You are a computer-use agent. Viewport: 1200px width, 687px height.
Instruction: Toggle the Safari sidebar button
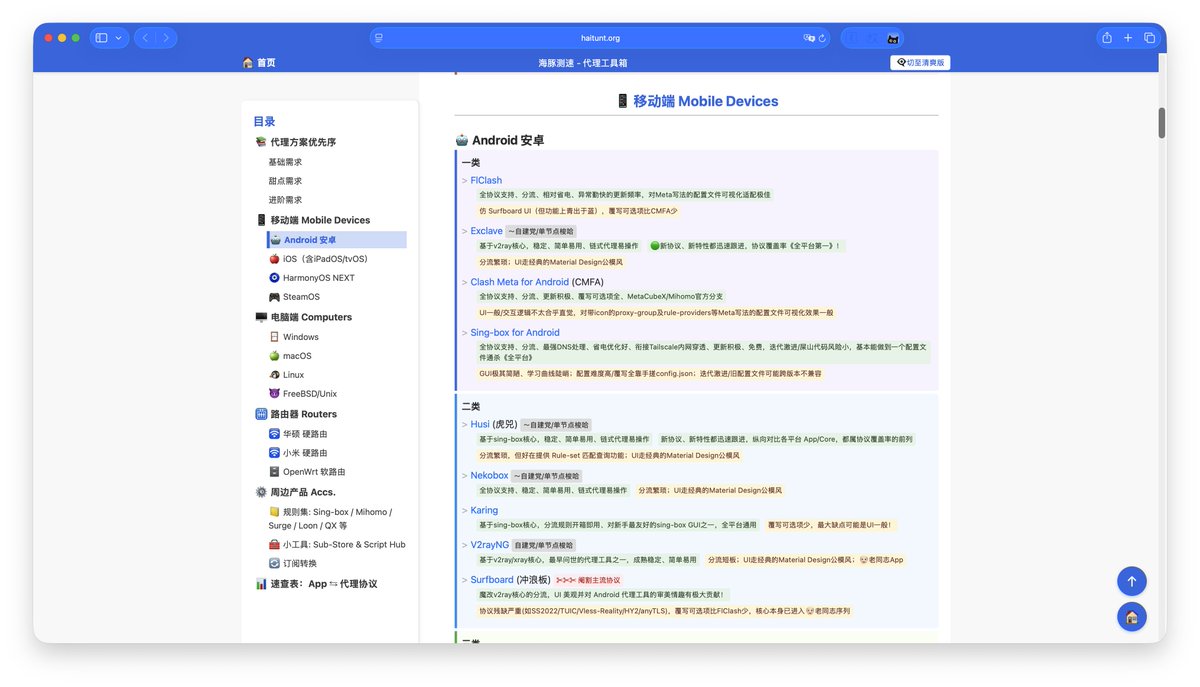101,38
